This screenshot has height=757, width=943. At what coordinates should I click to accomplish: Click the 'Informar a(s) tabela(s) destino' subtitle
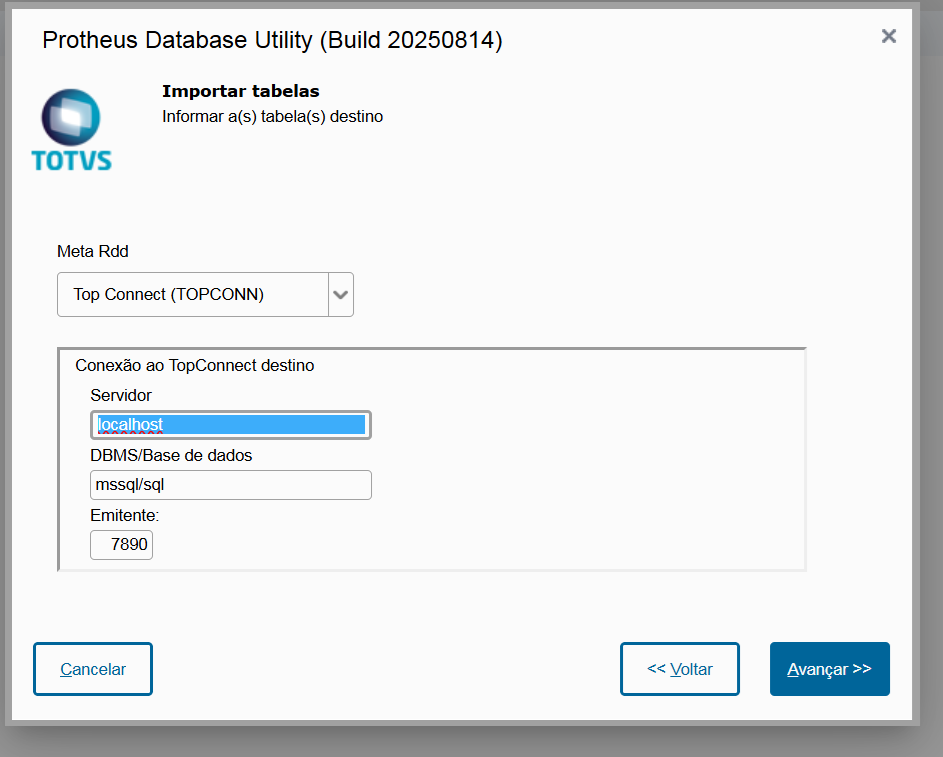(x=272, y=116)
